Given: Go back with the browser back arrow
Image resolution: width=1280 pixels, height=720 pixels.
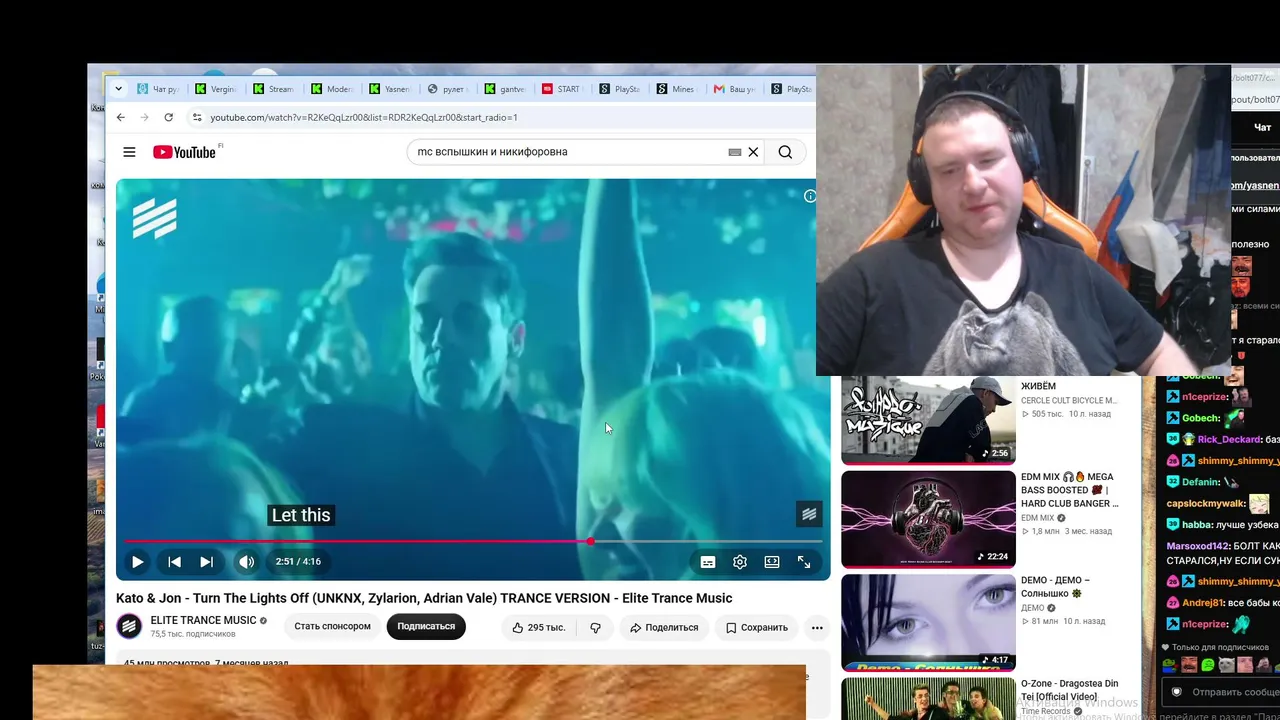Looking at the screenshot, I should tap(121, 117).
